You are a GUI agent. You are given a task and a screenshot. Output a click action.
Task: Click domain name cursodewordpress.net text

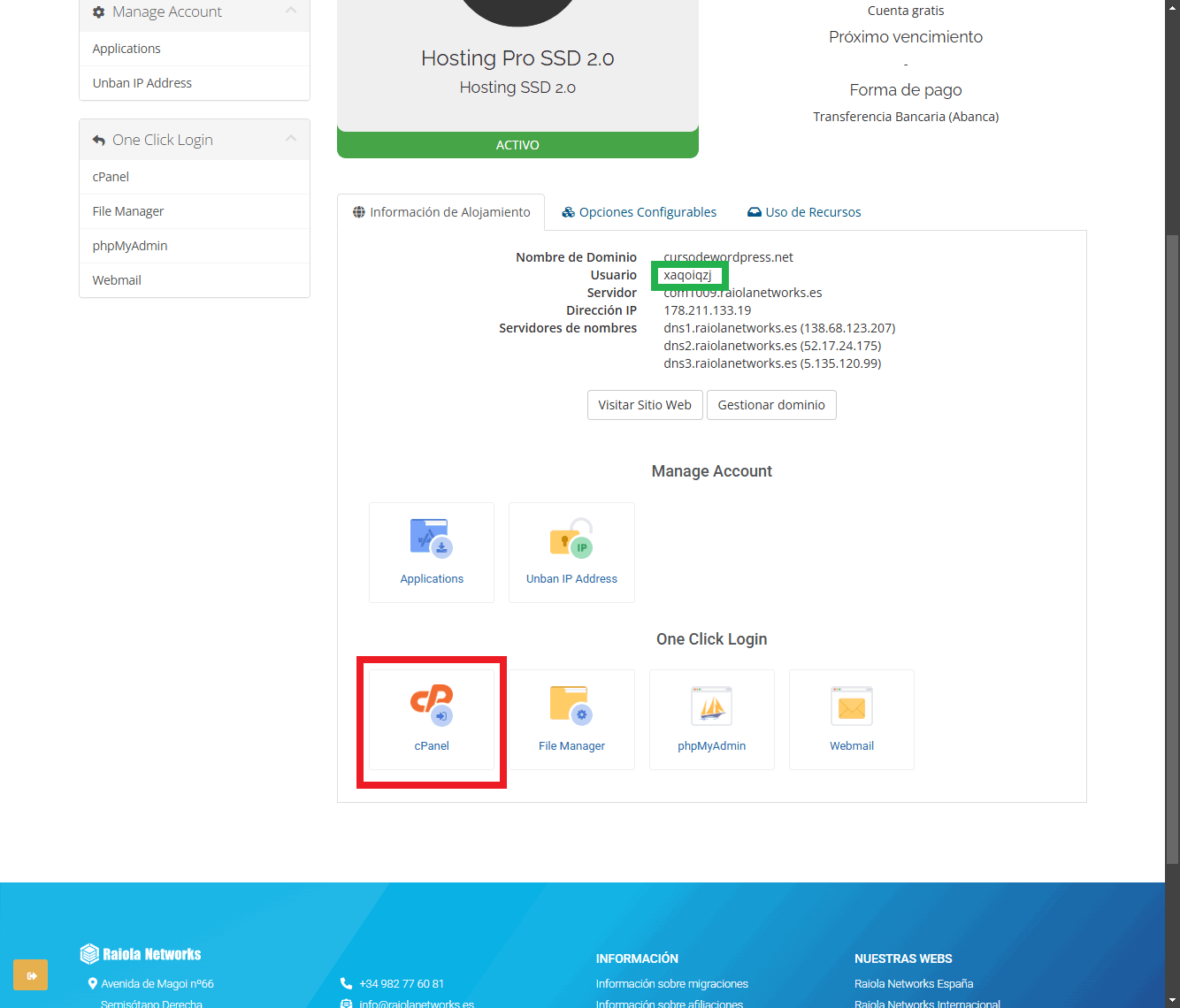[728, 257]
